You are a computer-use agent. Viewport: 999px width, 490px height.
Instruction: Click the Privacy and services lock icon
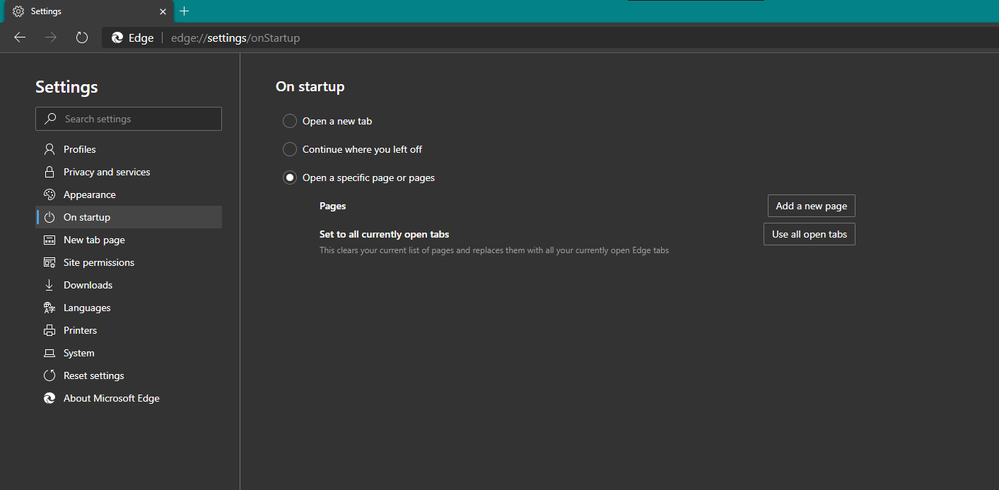[49, 172]
